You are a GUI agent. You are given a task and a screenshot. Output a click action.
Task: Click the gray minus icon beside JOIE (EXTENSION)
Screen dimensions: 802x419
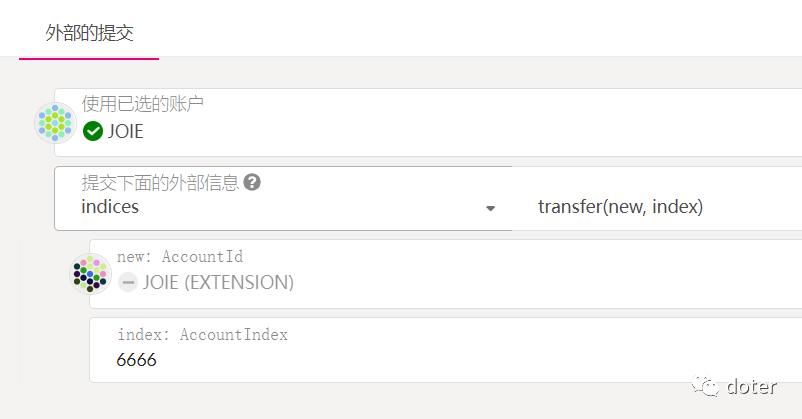(127, 282)
